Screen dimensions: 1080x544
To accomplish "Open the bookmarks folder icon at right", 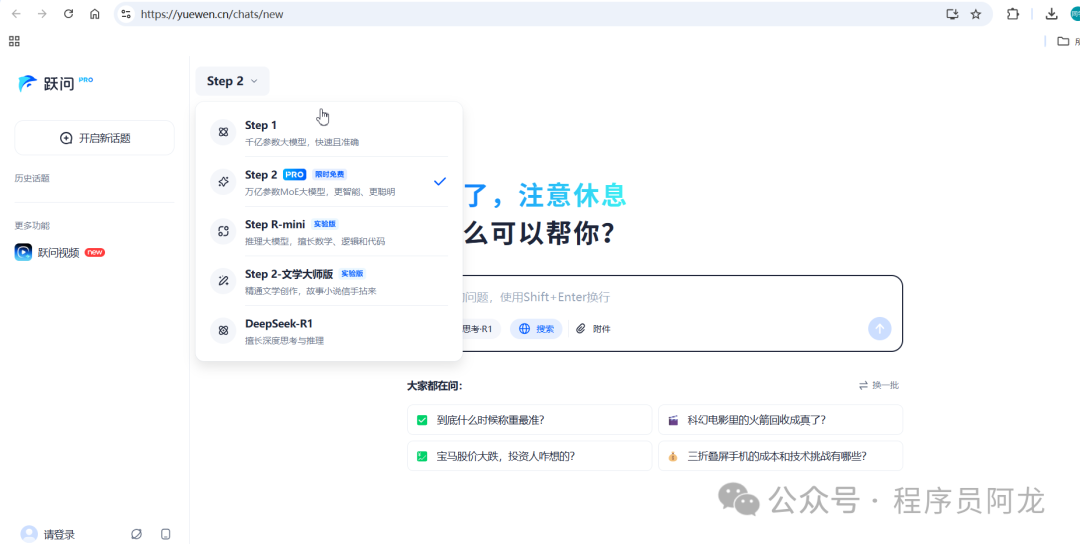I will [1063, 41].
